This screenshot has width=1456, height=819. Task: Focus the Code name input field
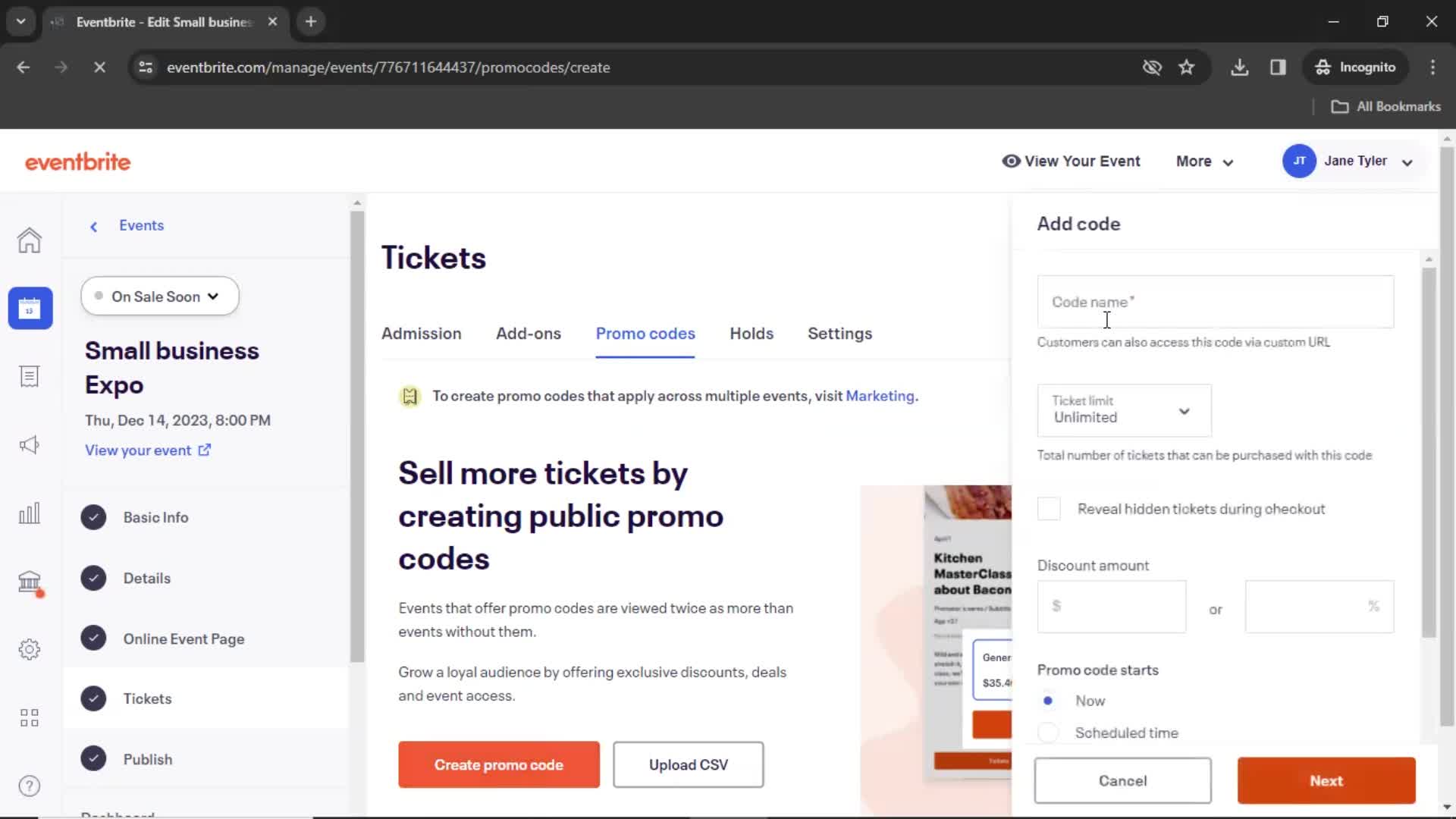click(x=1215, y=302)
